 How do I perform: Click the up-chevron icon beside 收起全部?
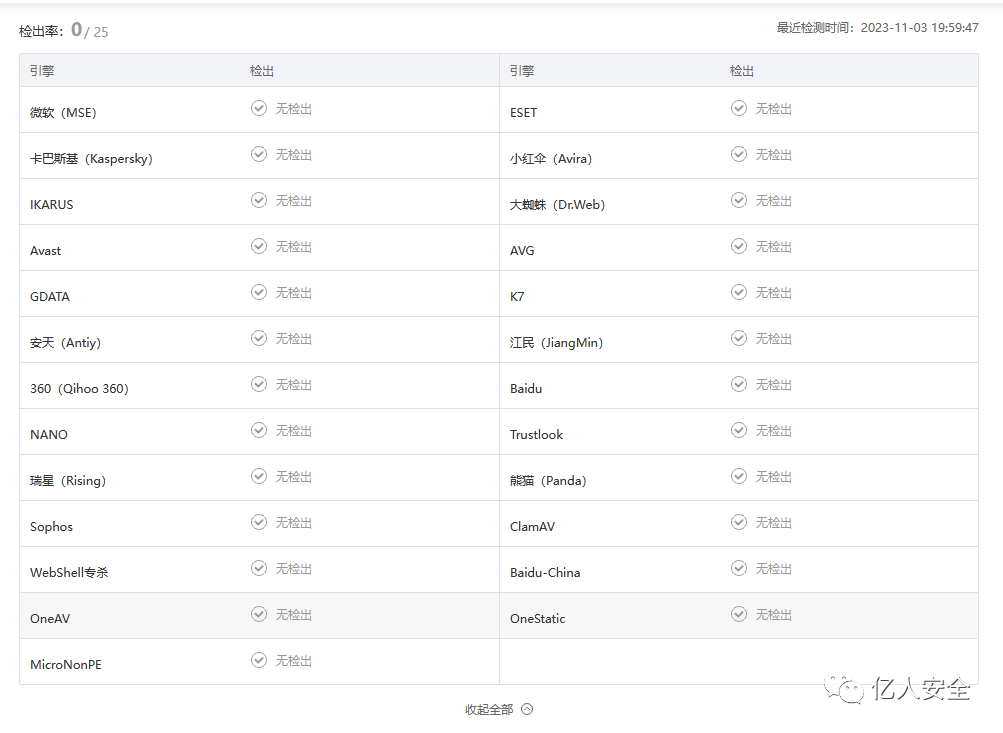click(527, 709)
